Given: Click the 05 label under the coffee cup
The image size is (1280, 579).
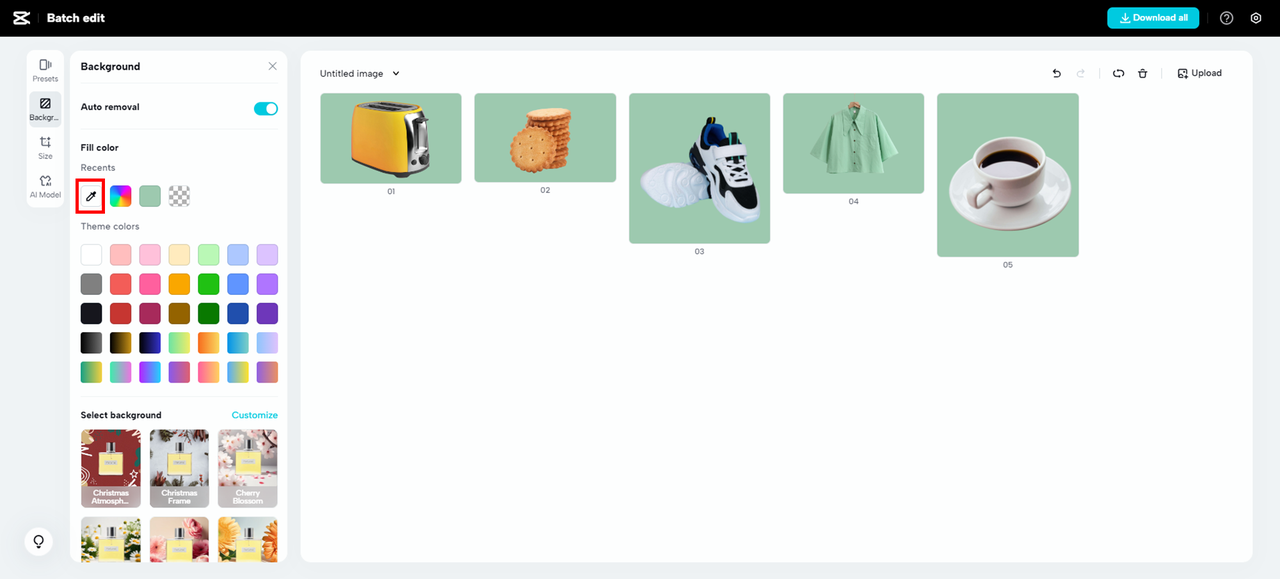Looking at the screenshot, I should point(1008,265).
